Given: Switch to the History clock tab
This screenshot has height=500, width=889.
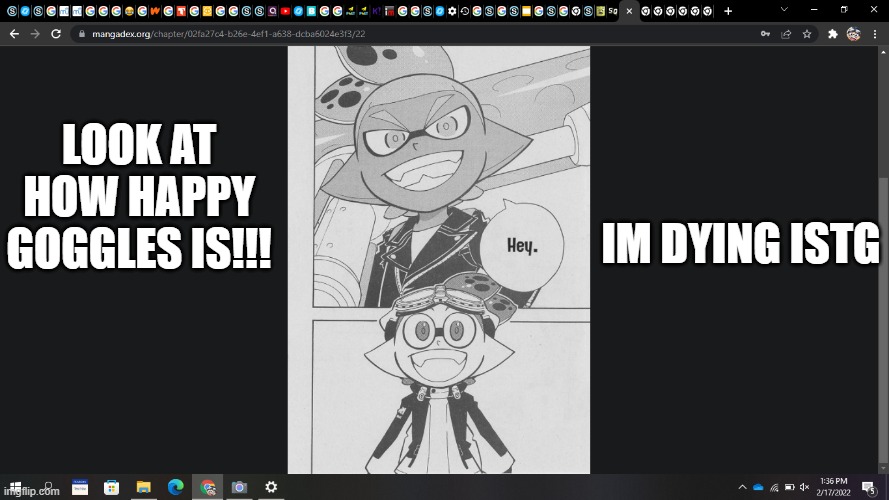Looking at the screenshot, I should click(x=464, y=11).
